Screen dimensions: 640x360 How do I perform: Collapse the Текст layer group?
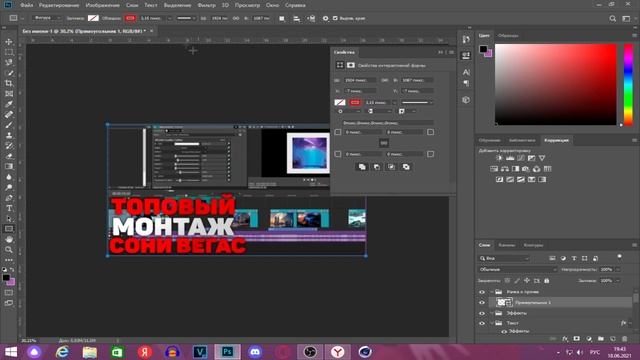click(x=491, y=323)
